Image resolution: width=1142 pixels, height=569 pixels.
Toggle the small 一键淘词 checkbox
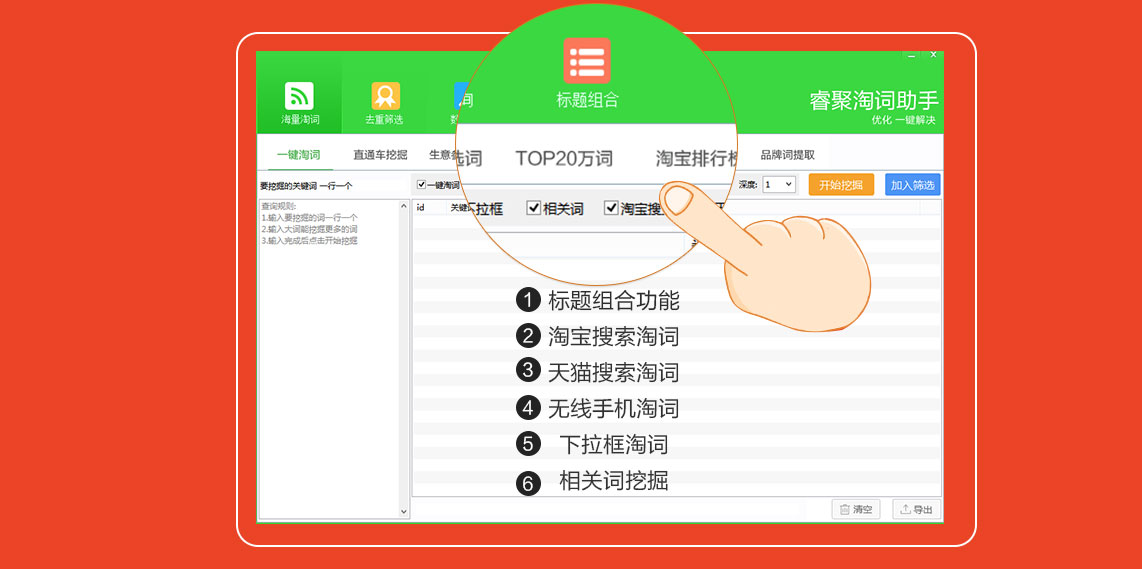421,185
